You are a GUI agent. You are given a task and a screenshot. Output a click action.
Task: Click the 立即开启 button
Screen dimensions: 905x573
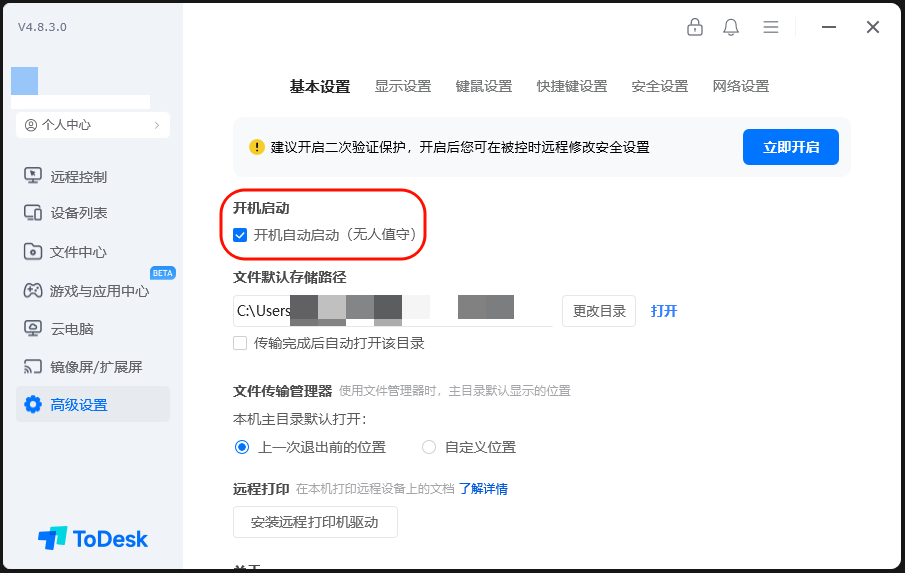[791, 147]
